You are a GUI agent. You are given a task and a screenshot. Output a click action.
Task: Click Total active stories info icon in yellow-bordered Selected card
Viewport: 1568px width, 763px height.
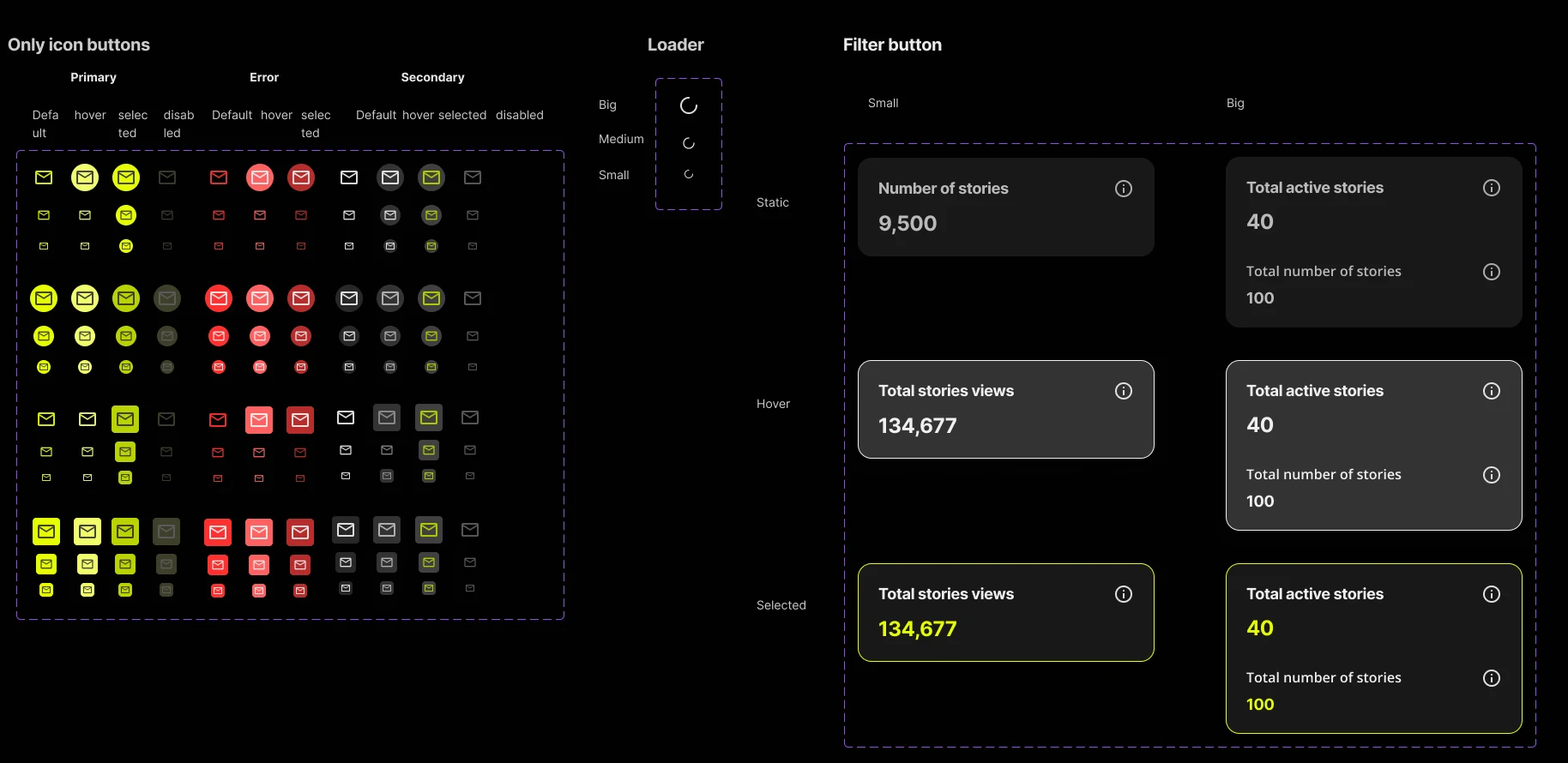(1492, 594)
